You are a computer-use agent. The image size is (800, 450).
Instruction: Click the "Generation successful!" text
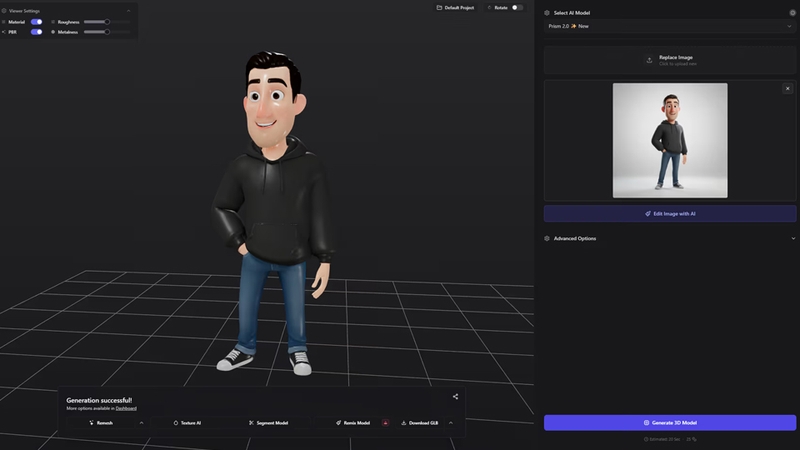tap(99, 400)
